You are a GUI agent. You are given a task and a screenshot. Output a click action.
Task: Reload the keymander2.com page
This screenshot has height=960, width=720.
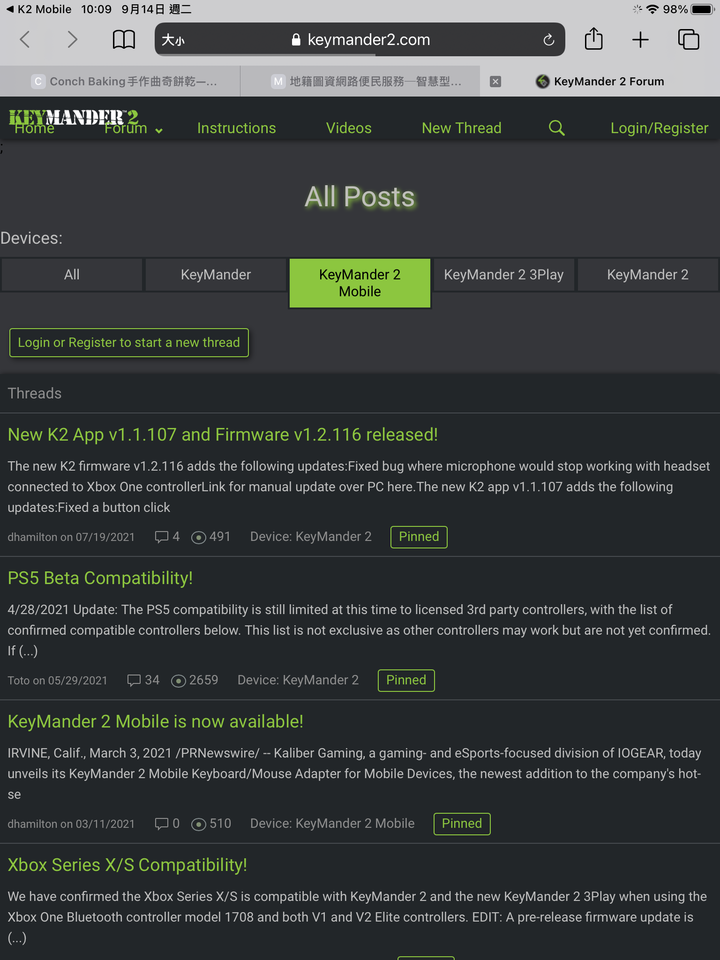[549, 40]
